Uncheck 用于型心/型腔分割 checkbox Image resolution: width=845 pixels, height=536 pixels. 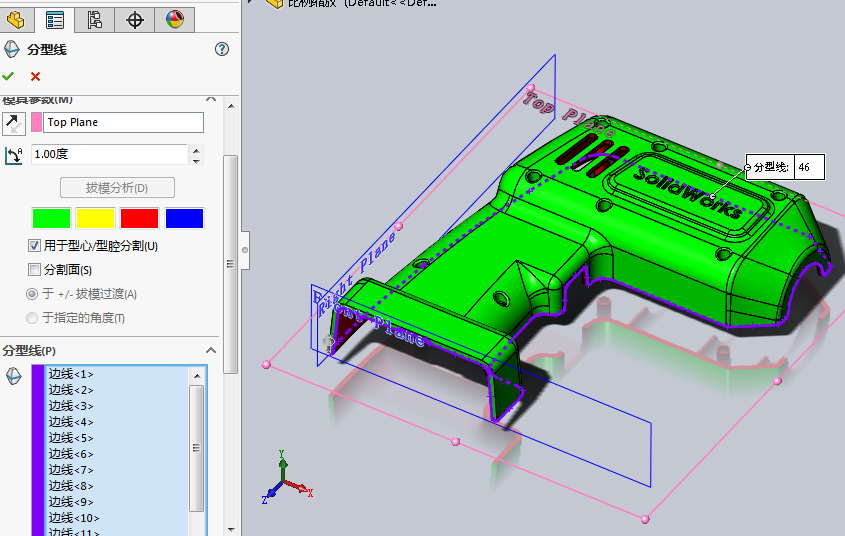[x=34, y=246]
